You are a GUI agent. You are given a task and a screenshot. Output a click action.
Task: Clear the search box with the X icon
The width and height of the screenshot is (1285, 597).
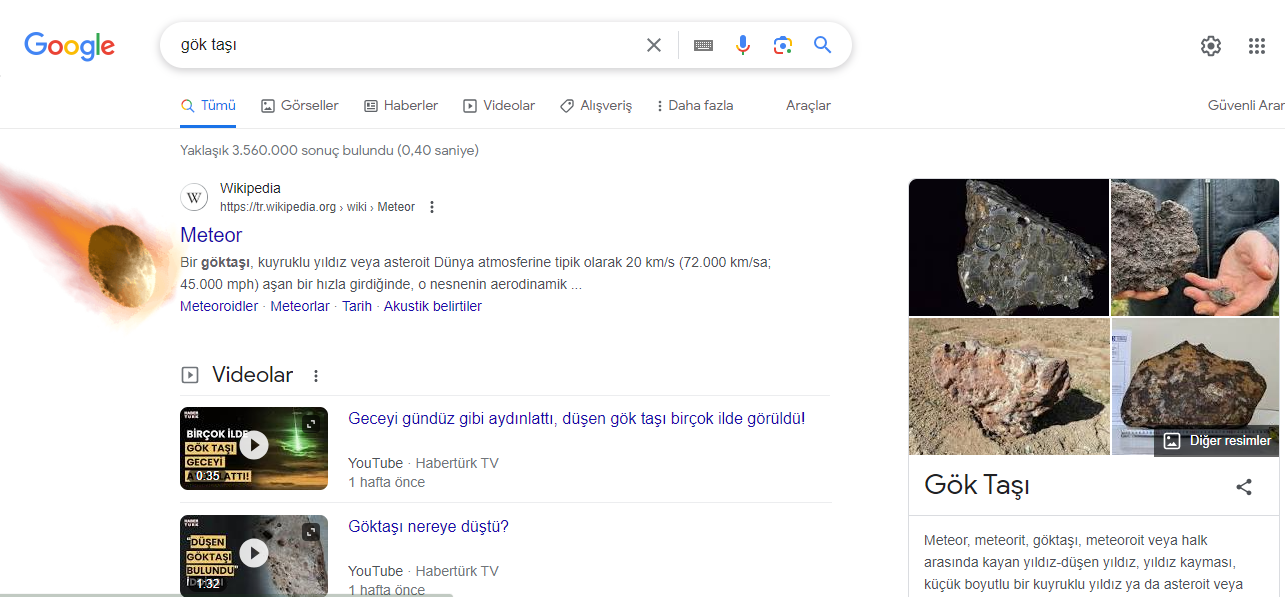tap(654, 45)
